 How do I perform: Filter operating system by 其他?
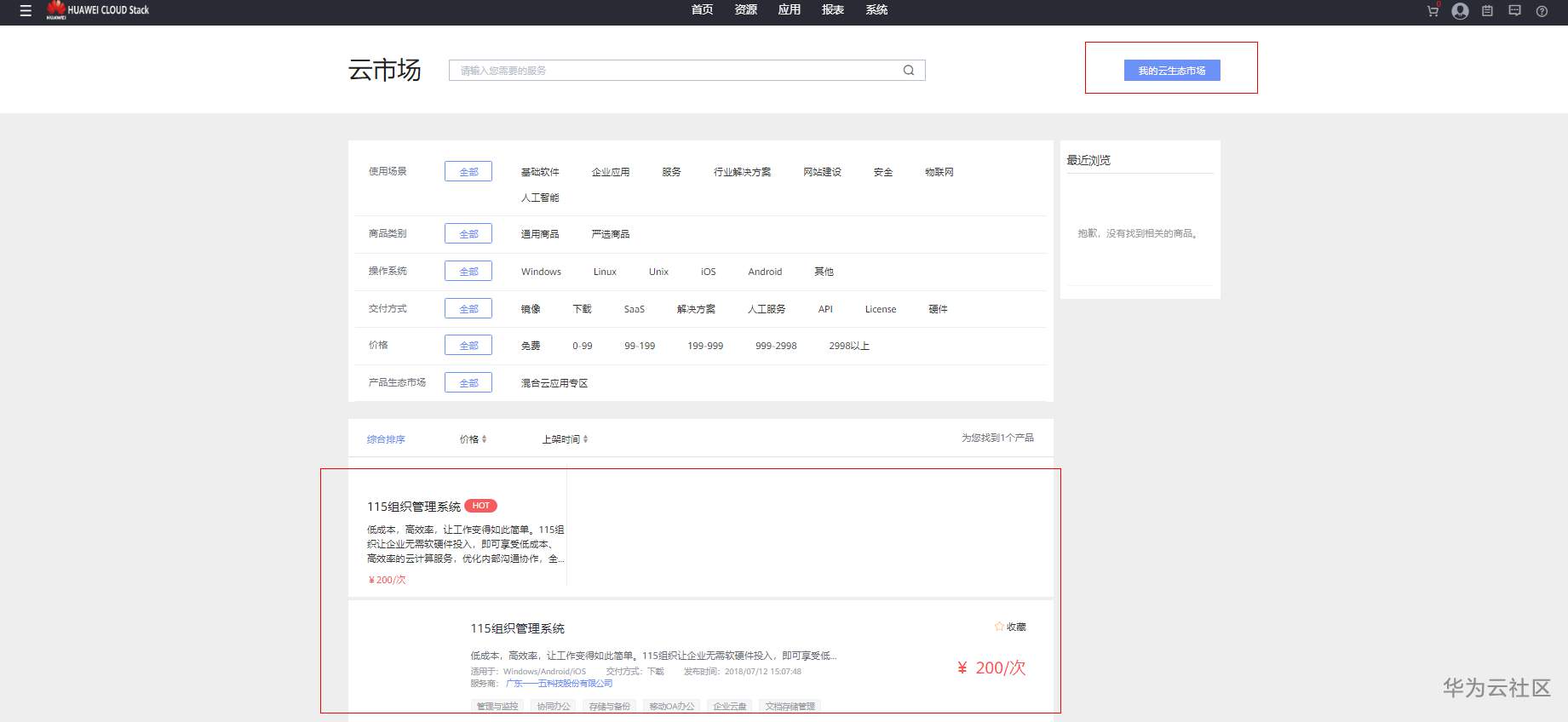[824, 272]
